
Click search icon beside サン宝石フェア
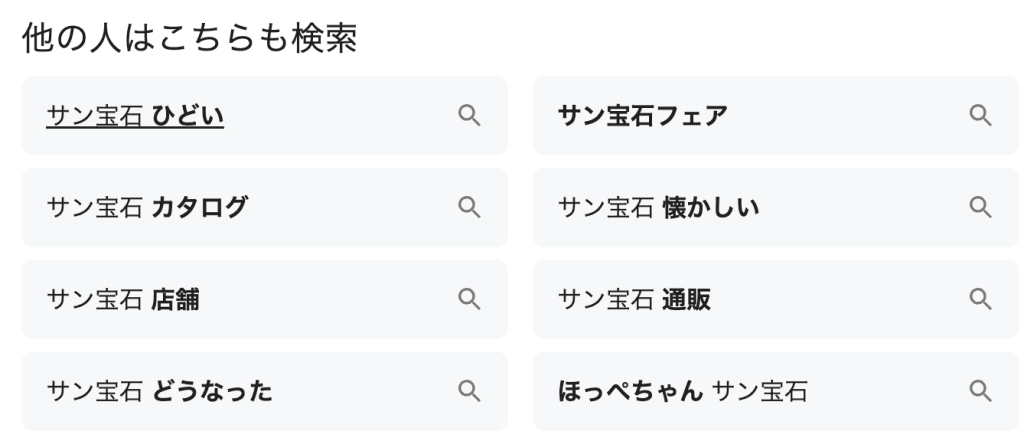[980, 116]
